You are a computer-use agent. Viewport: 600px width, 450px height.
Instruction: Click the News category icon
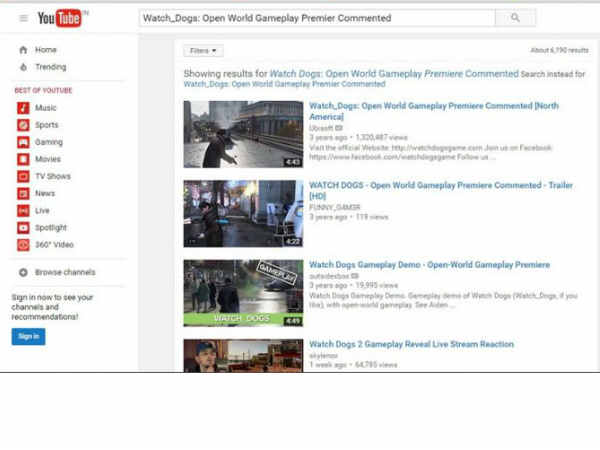(23, 194)
